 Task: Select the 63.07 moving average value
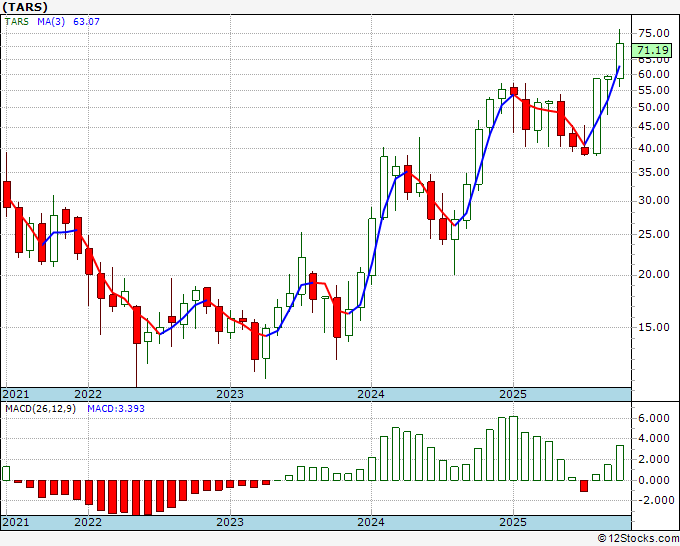click(x=86, y=21)
